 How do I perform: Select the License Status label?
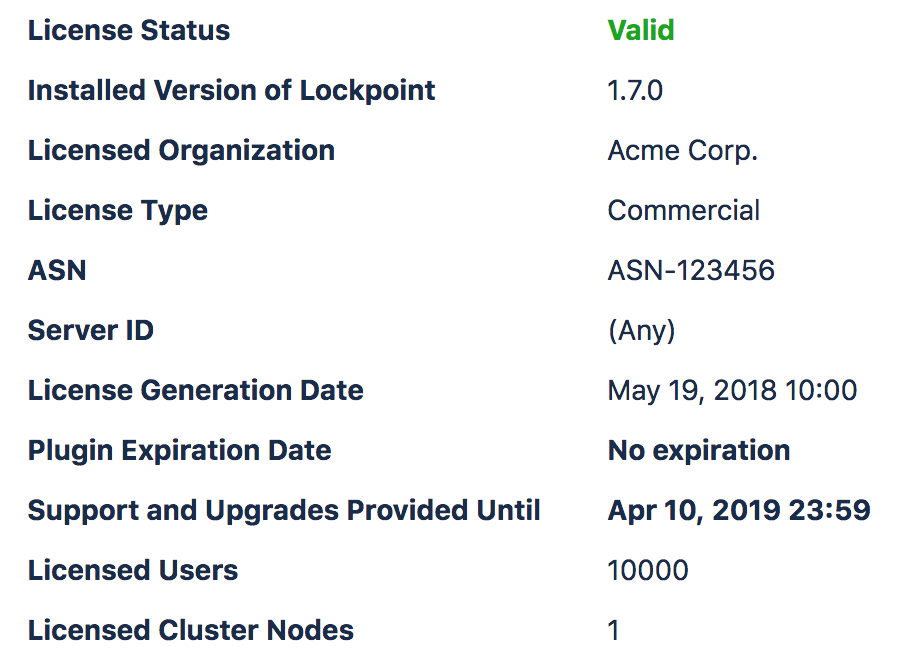(x=129, y=30)
